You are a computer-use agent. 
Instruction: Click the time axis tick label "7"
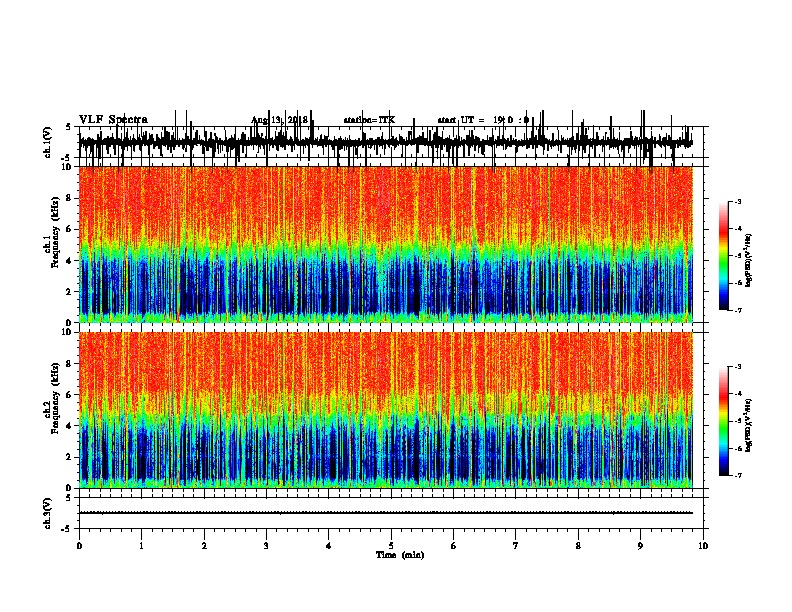516,546
